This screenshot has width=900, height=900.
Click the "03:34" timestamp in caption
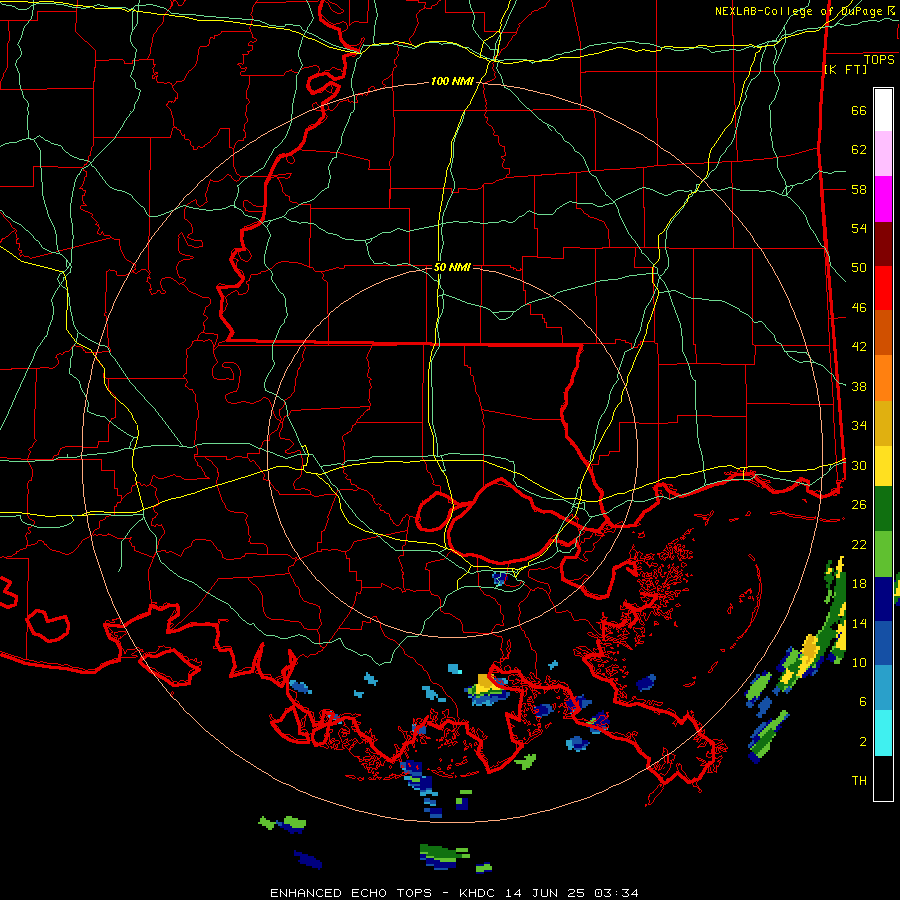(x=616, y=893)
